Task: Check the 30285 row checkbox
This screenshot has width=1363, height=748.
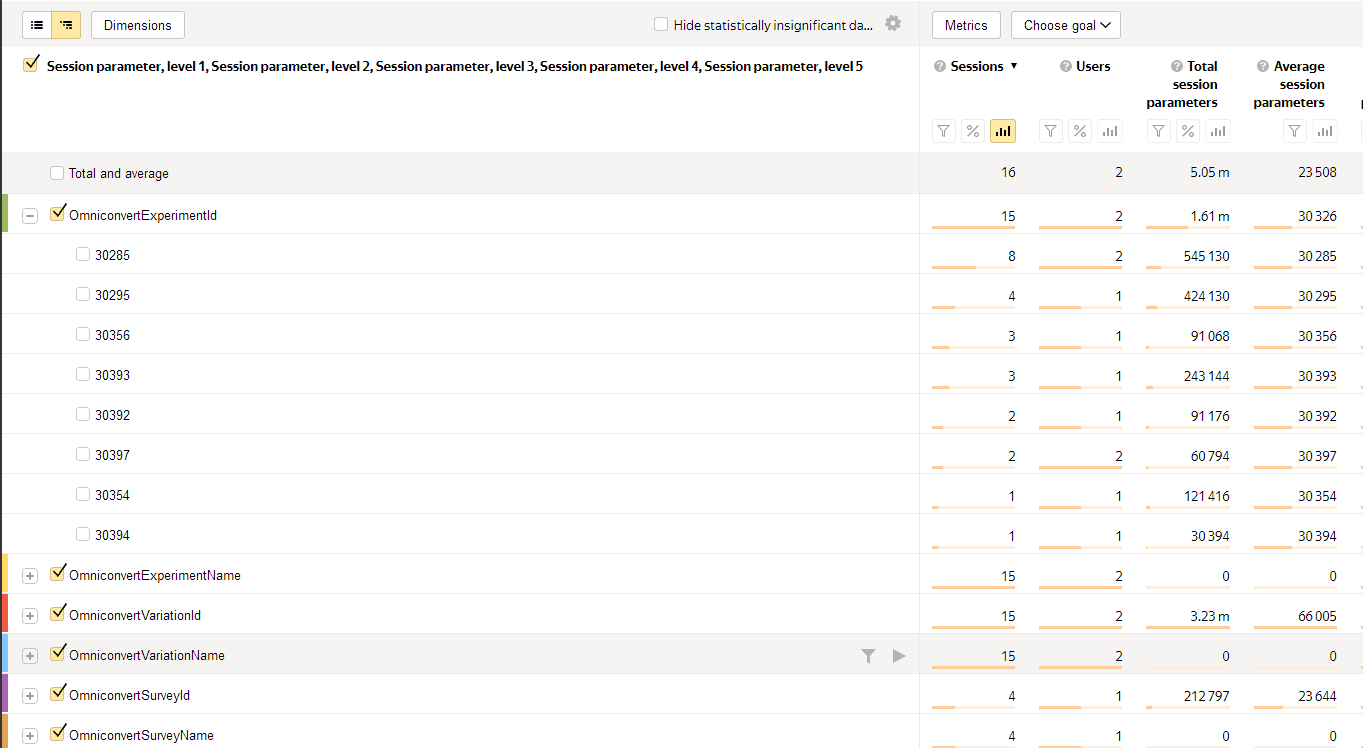Action: [x=83, y=254]
